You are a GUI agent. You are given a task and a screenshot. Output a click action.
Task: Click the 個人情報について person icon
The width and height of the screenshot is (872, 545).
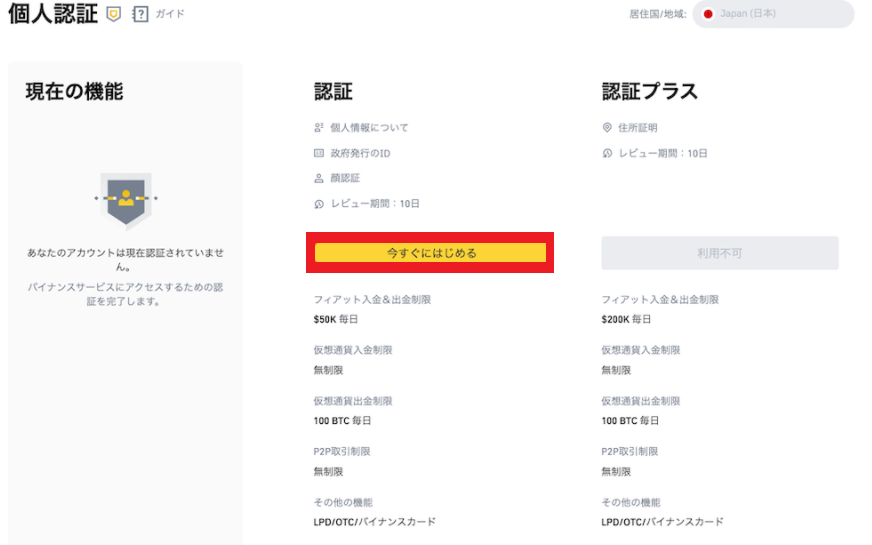click(319, 127)
